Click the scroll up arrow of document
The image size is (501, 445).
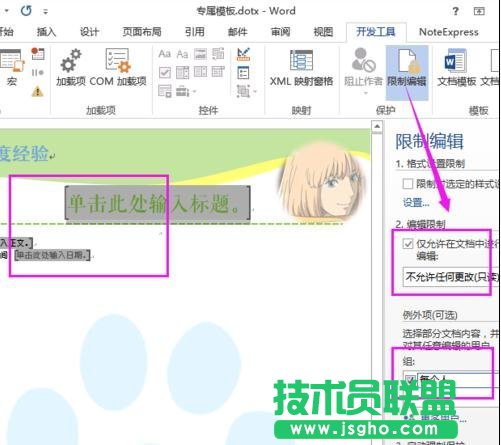(377, 127)
